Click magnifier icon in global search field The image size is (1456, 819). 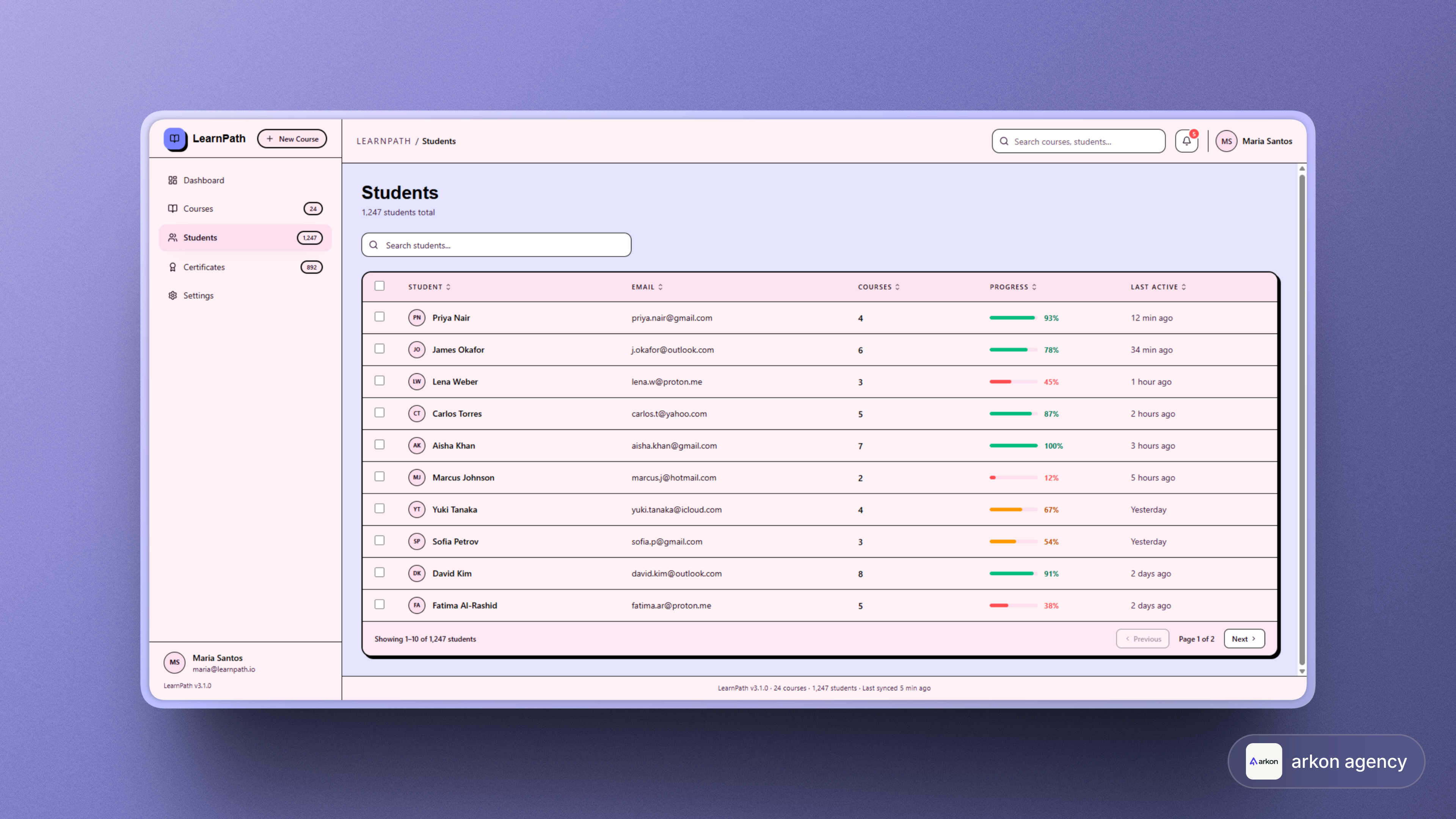(1004, 141)
